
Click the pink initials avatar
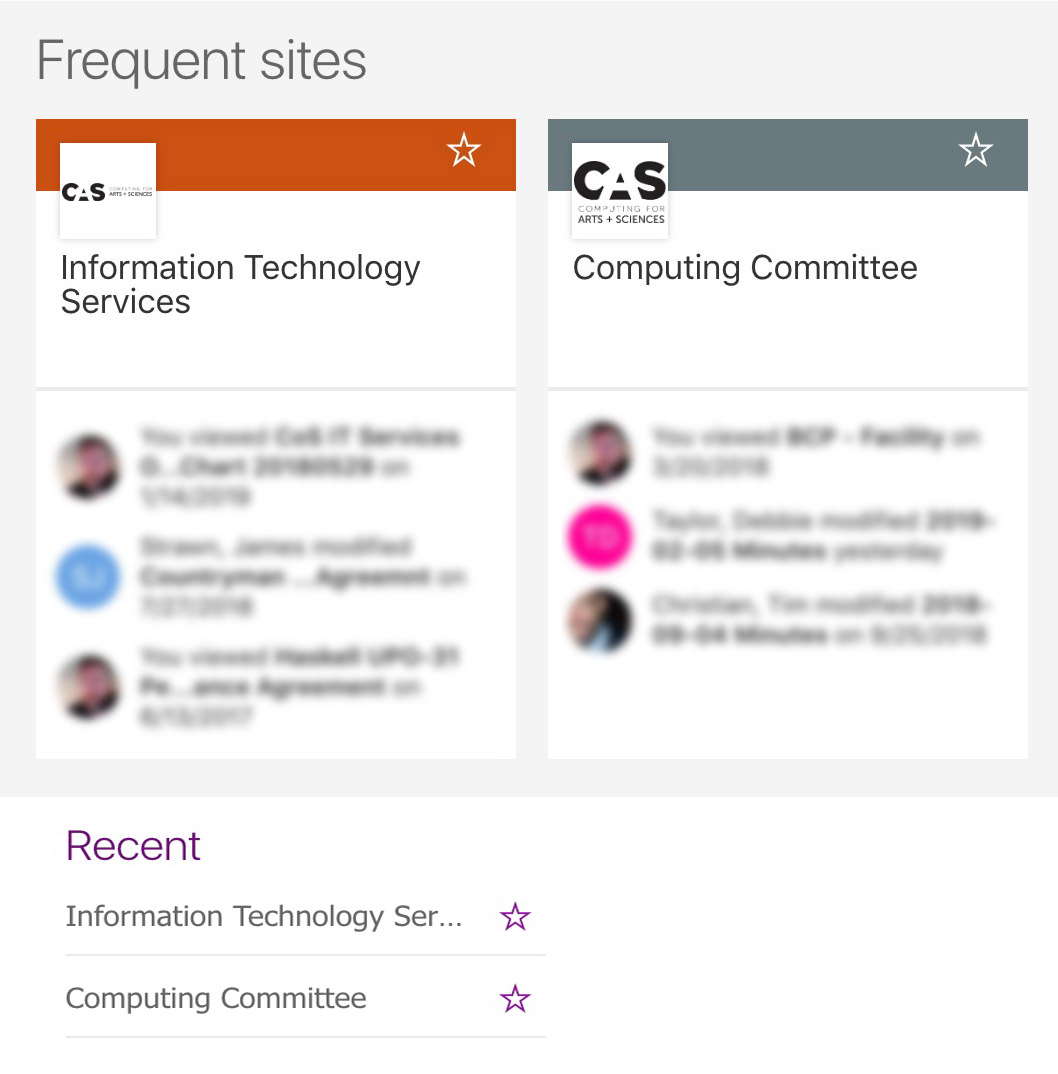600,536
